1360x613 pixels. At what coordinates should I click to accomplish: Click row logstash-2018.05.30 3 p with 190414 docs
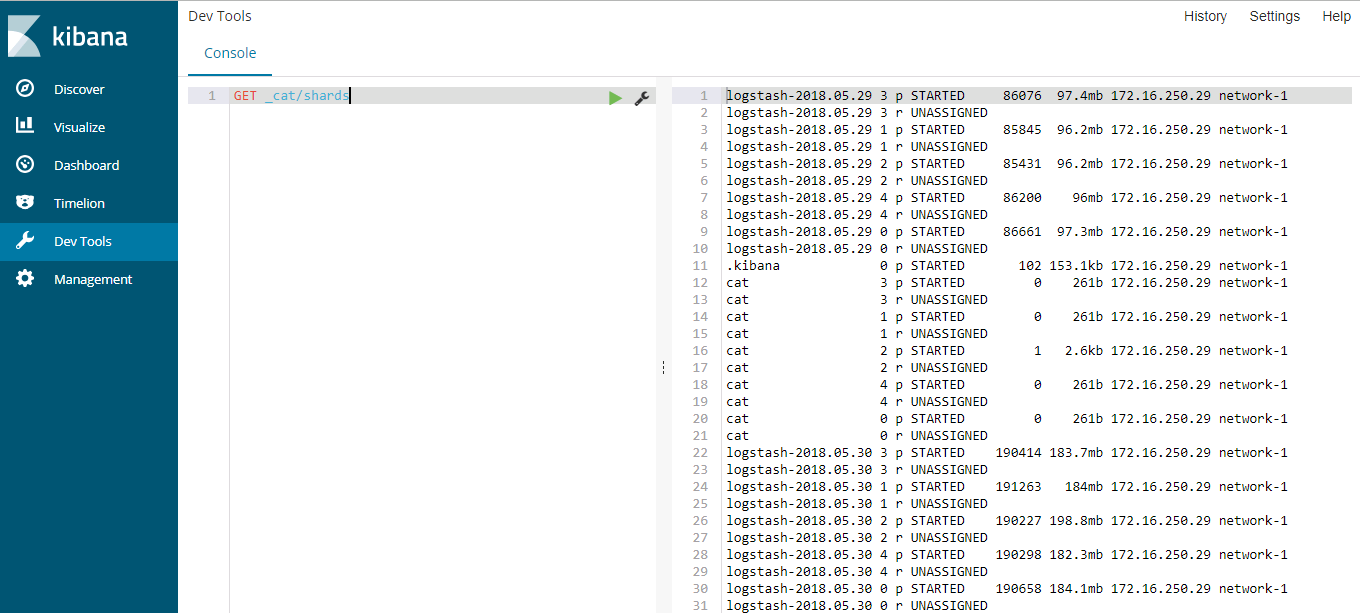click(x=1007, y=452)
